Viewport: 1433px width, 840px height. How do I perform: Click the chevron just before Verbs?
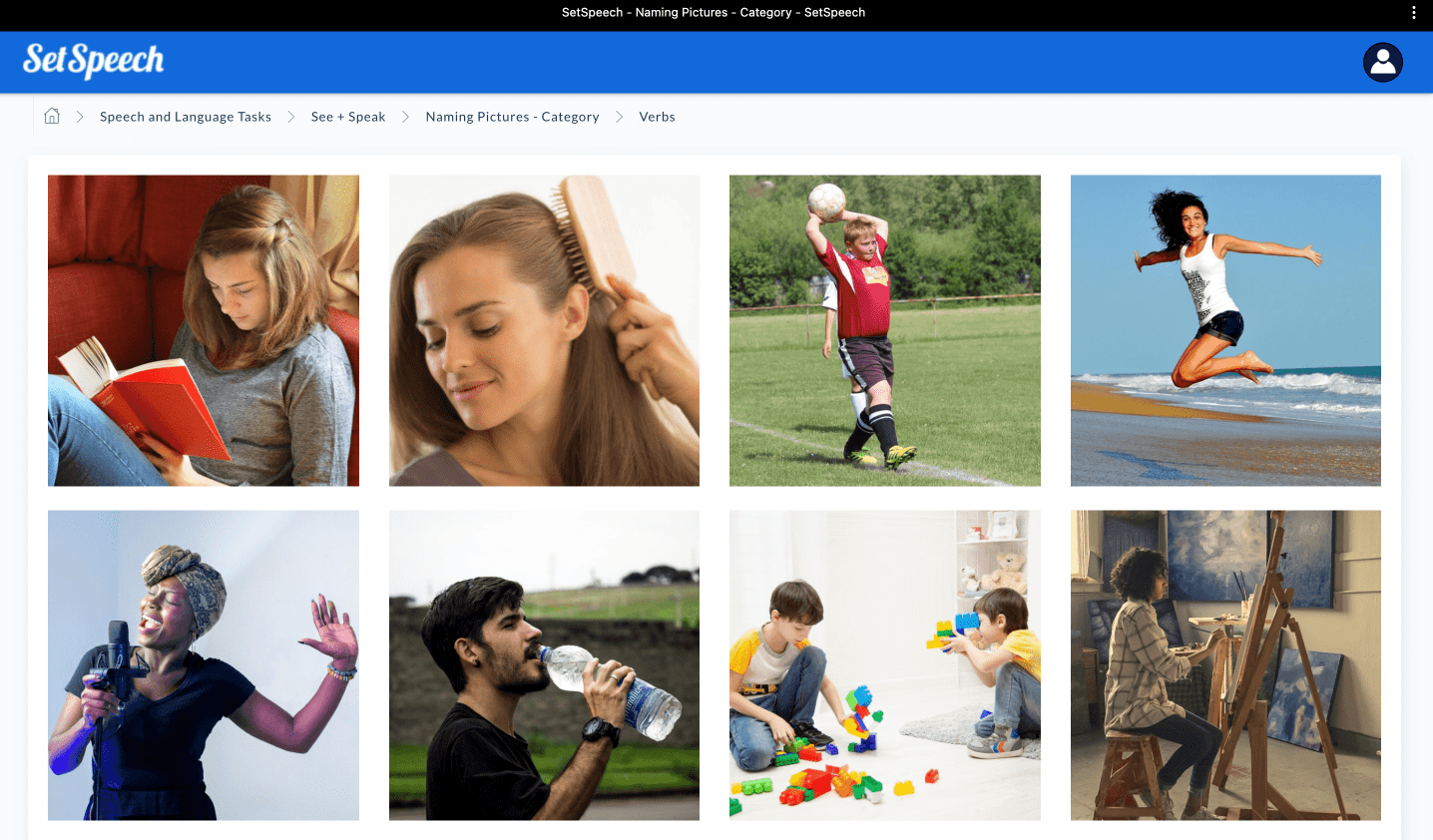click(619, 117)
